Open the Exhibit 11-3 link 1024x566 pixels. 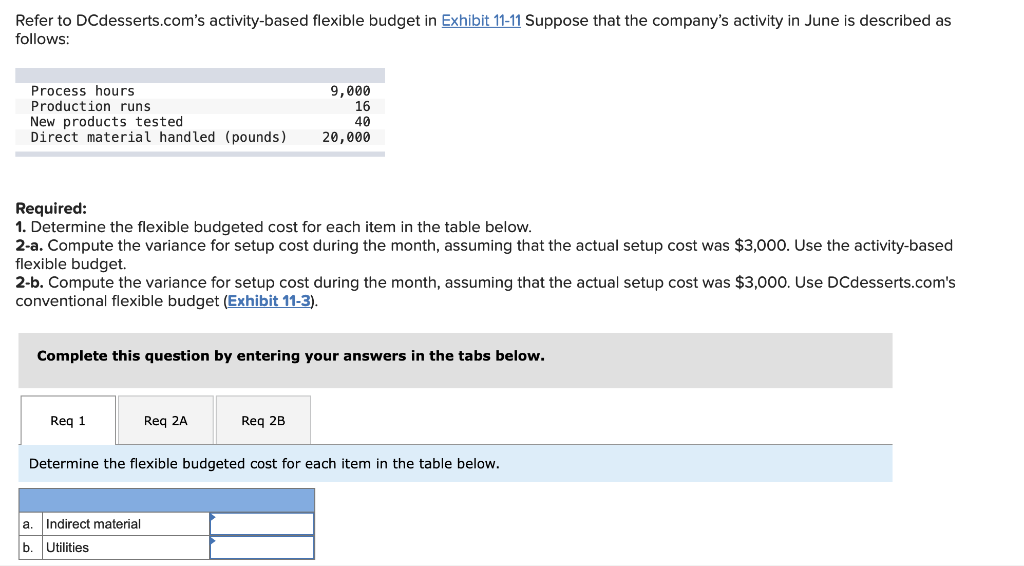coord(270,301)
